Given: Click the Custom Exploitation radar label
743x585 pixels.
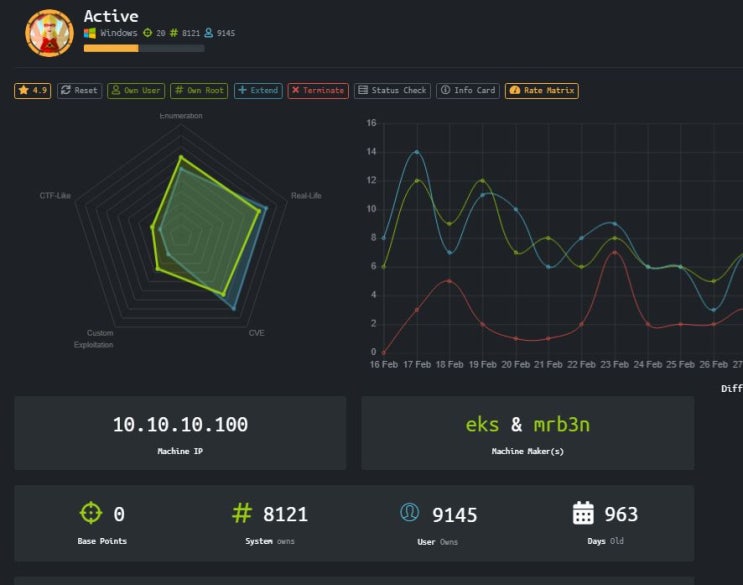Looking at the screenshot, I should 94,339.
